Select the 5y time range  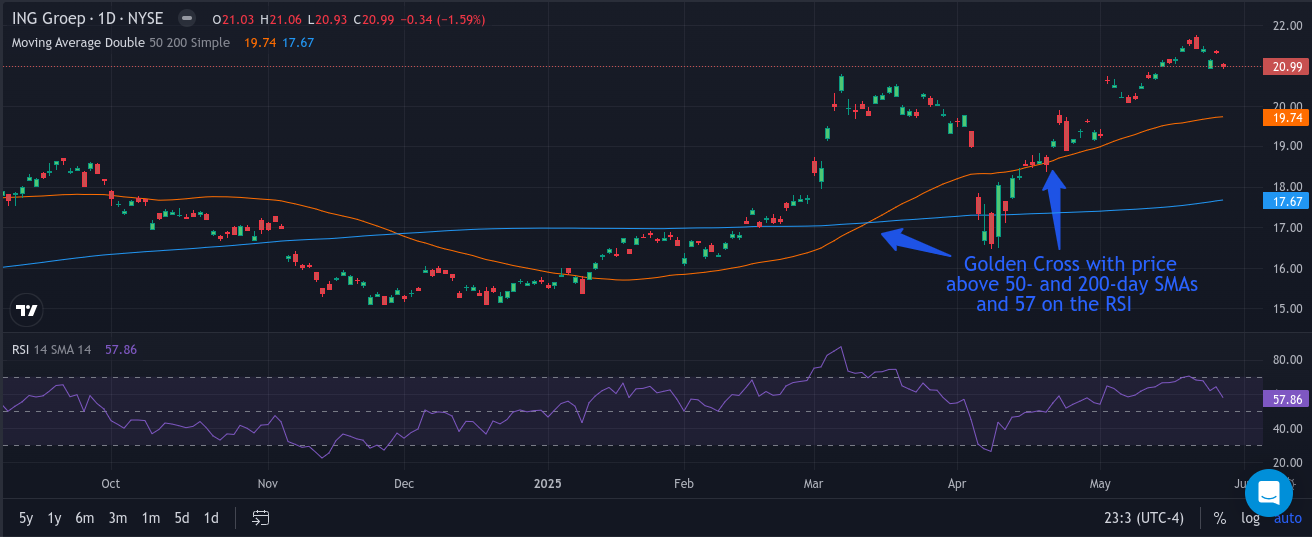pyautogui.click(x=26, y=518)
